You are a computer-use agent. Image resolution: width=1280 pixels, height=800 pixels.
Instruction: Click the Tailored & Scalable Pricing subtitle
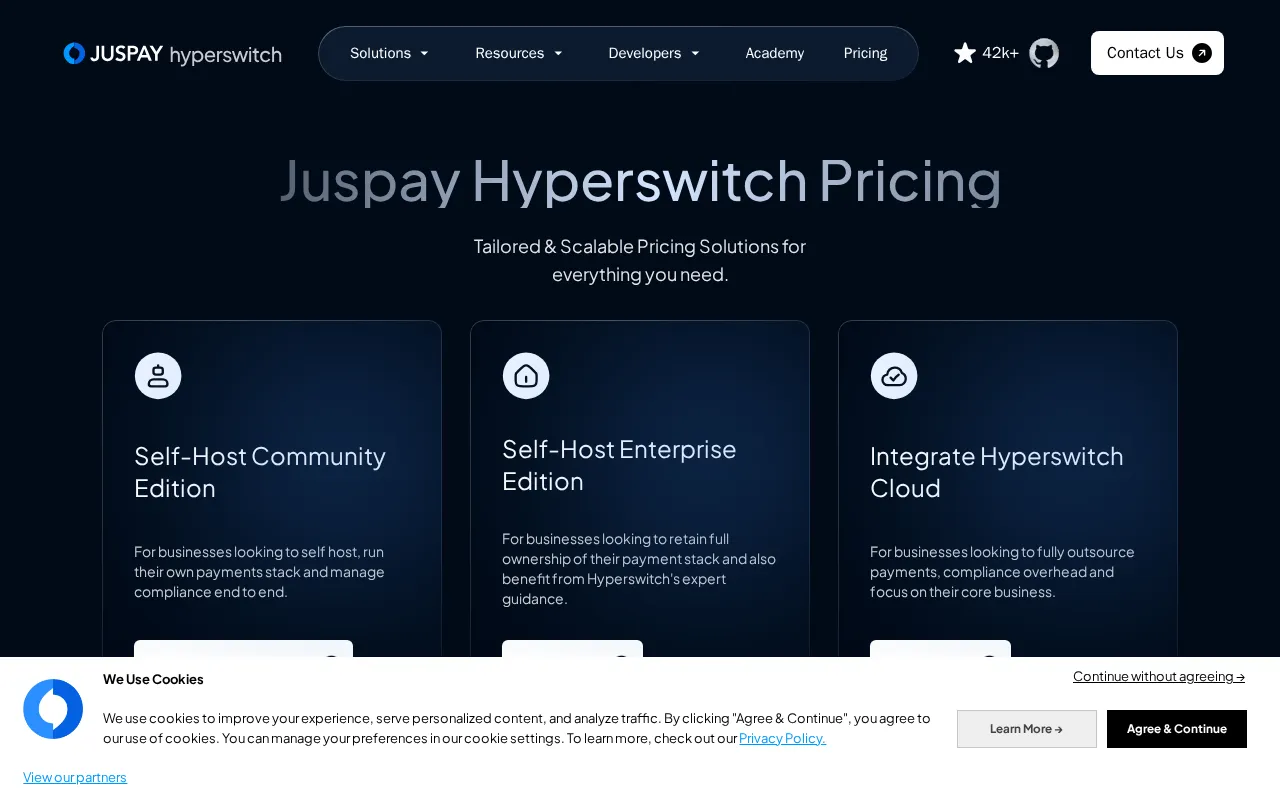pyautogui.click(x=640, y=260)
